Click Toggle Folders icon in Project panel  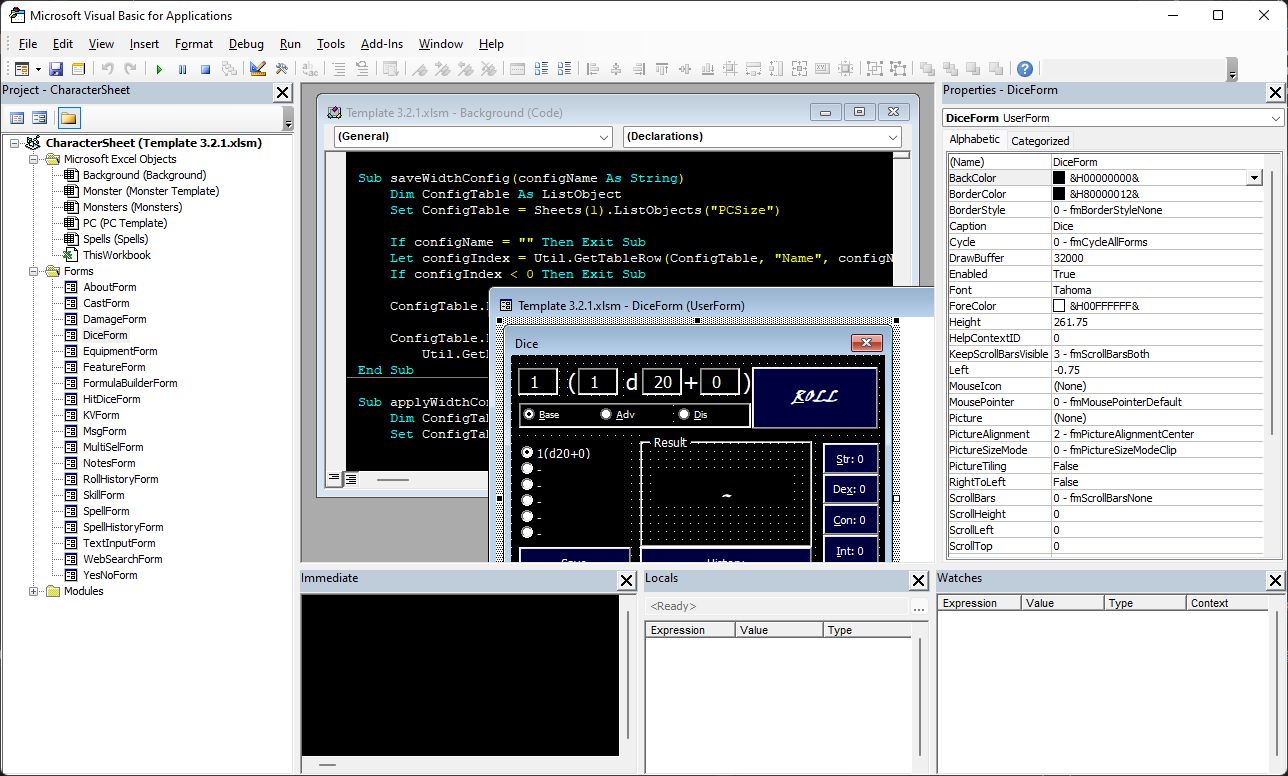68,118
